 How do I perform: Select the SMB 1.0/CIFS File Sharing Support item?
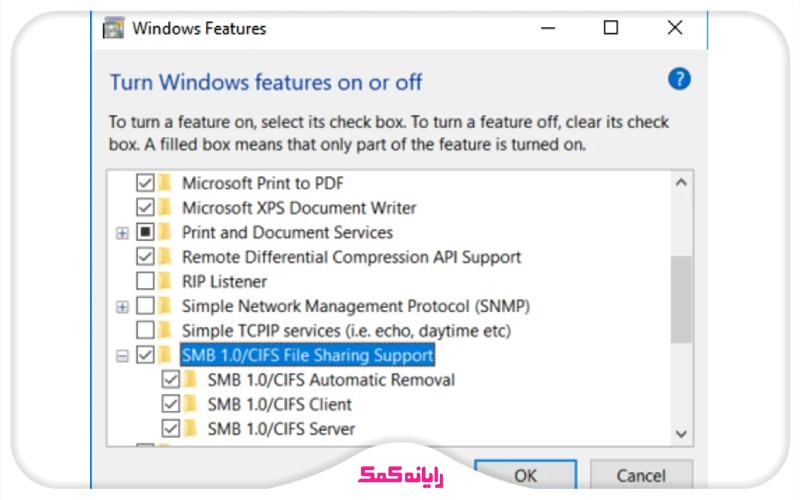click(x=307, y=355)
